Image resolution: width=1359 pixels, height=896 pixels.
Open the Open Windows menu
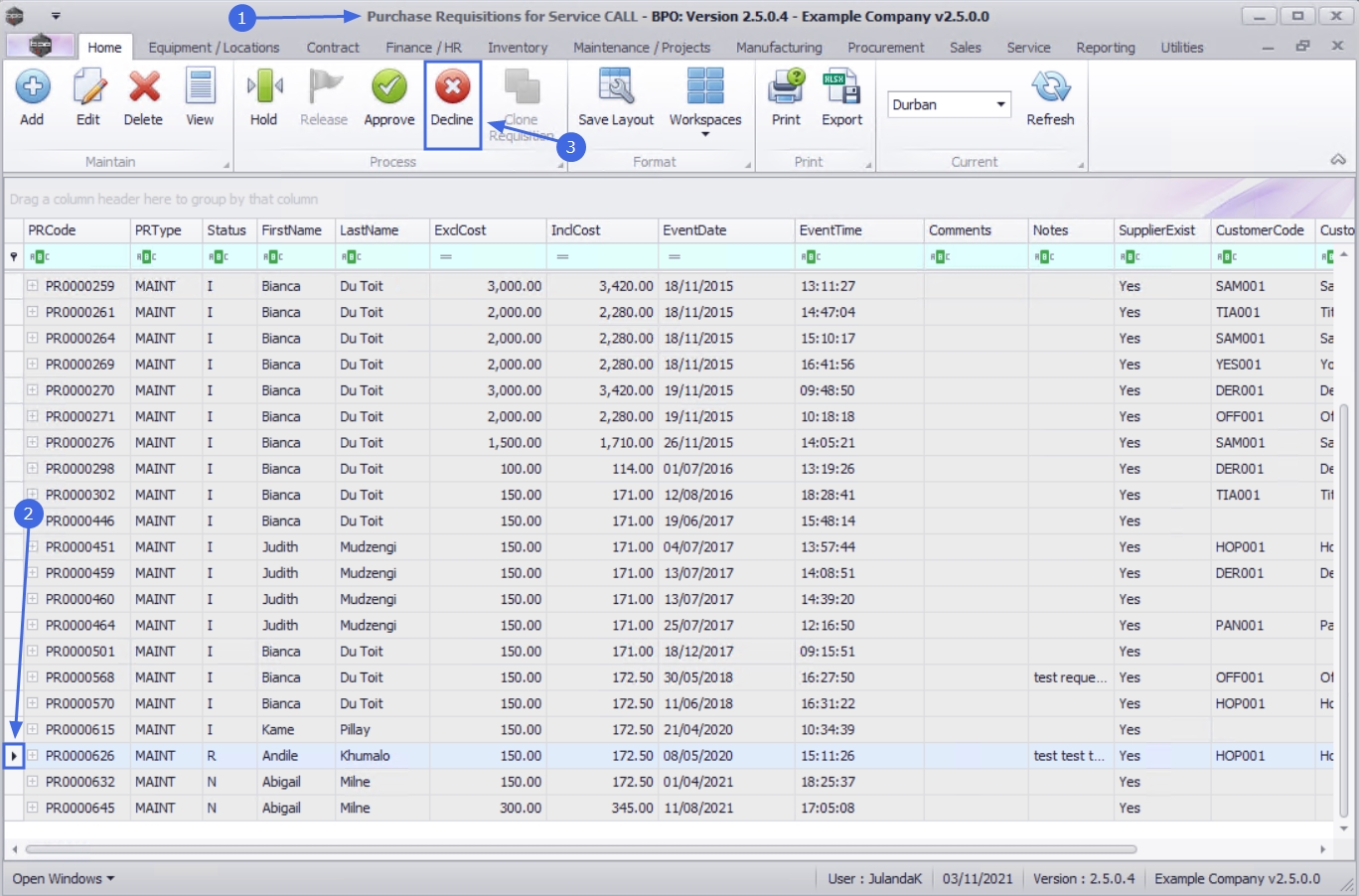[63, 879]
